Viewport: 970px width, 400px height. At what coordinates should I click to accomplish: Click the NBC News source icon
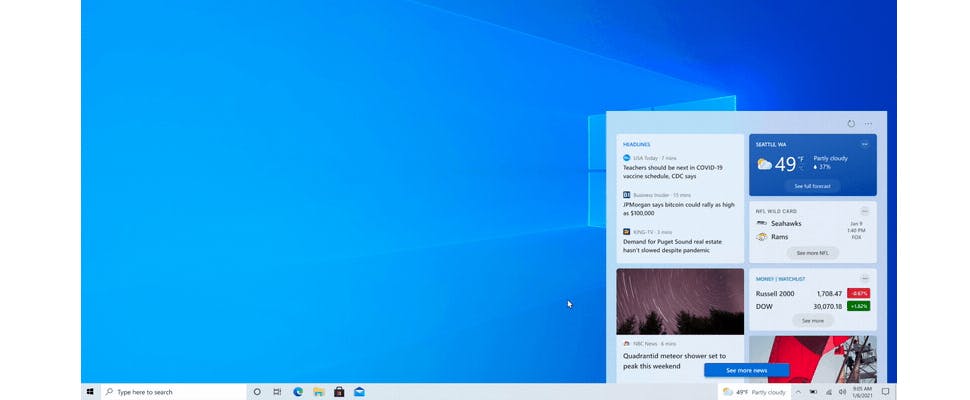627,343
